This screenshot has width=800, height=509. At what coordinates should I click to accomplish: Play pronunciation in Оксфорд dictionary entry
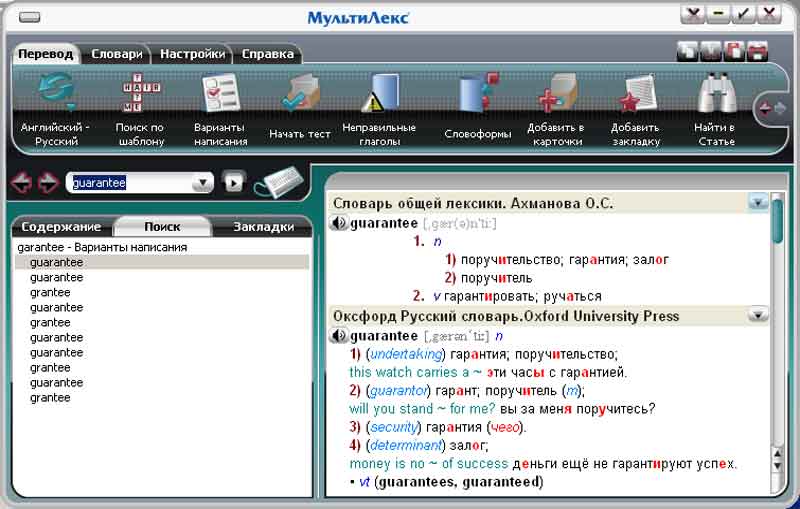338,336
